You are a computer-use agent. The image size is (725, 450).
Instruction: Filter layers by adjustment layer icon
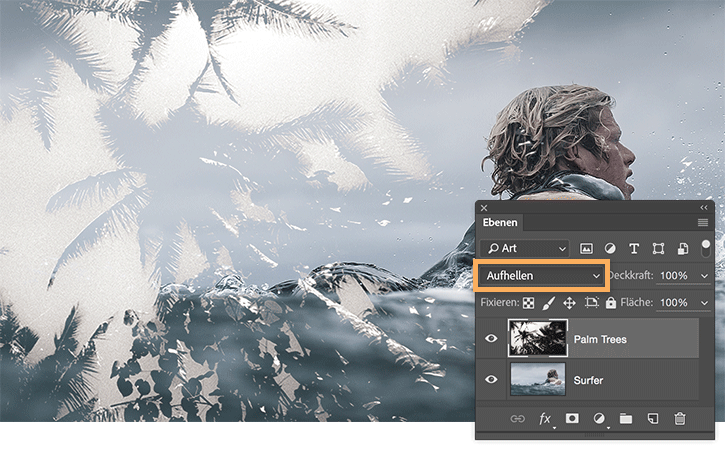610,249
